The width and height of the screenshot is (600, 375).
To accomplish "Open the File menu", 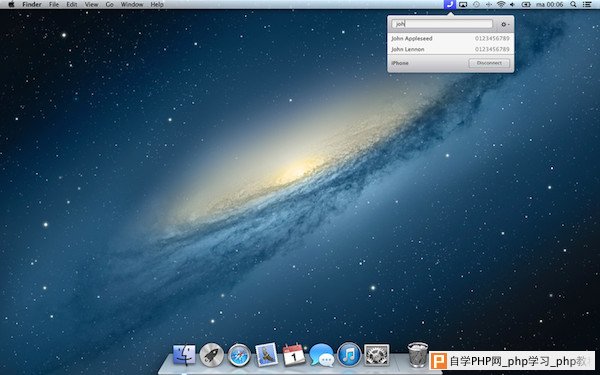I will click(x=54, y=5).
